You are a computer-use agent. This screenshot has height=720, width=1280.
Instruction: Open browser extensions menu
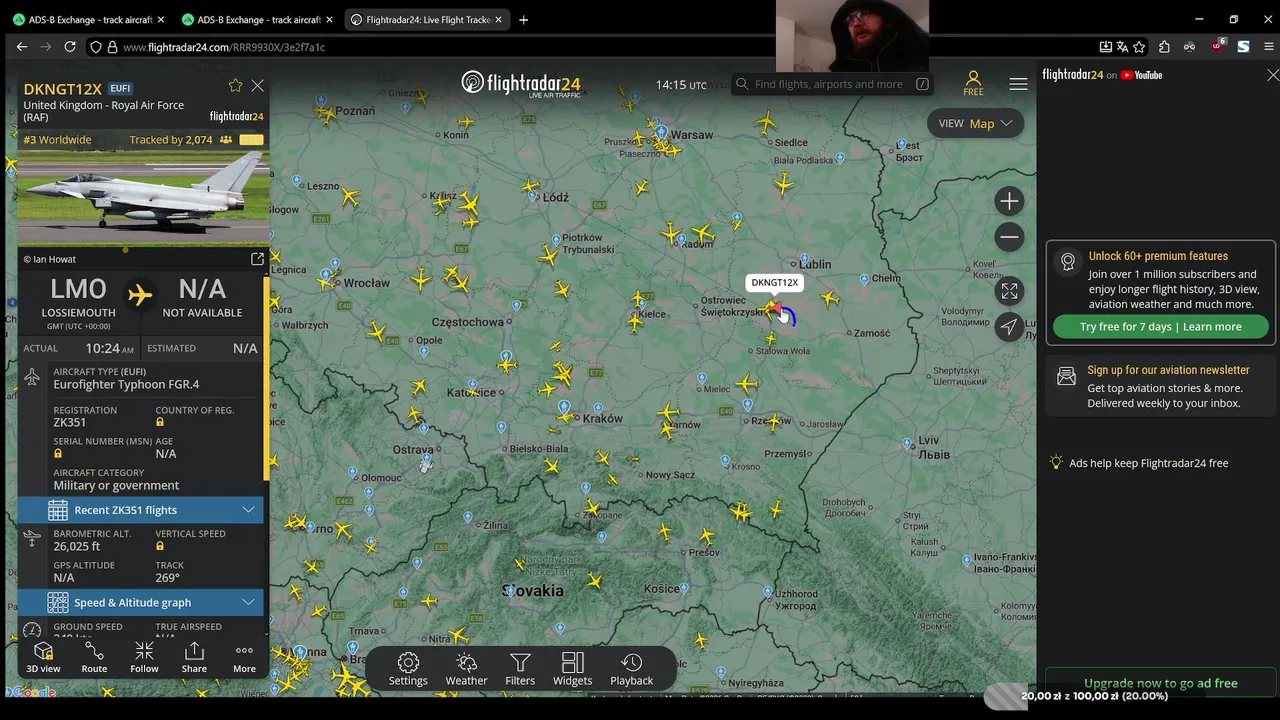coord(1164,47)
